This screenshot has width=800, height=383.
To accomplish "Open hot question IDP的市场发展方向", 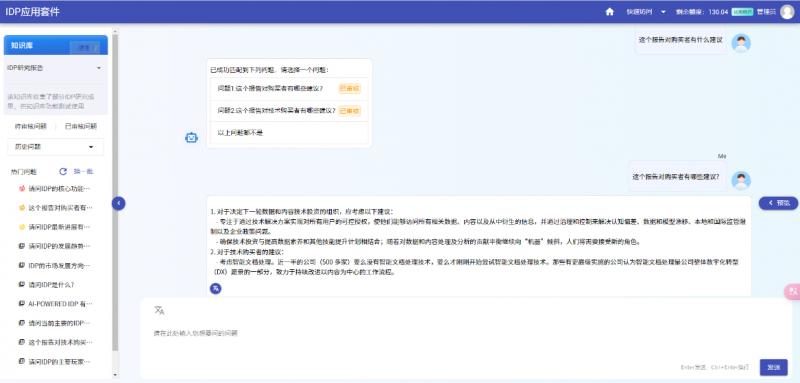I will point(59,266).
